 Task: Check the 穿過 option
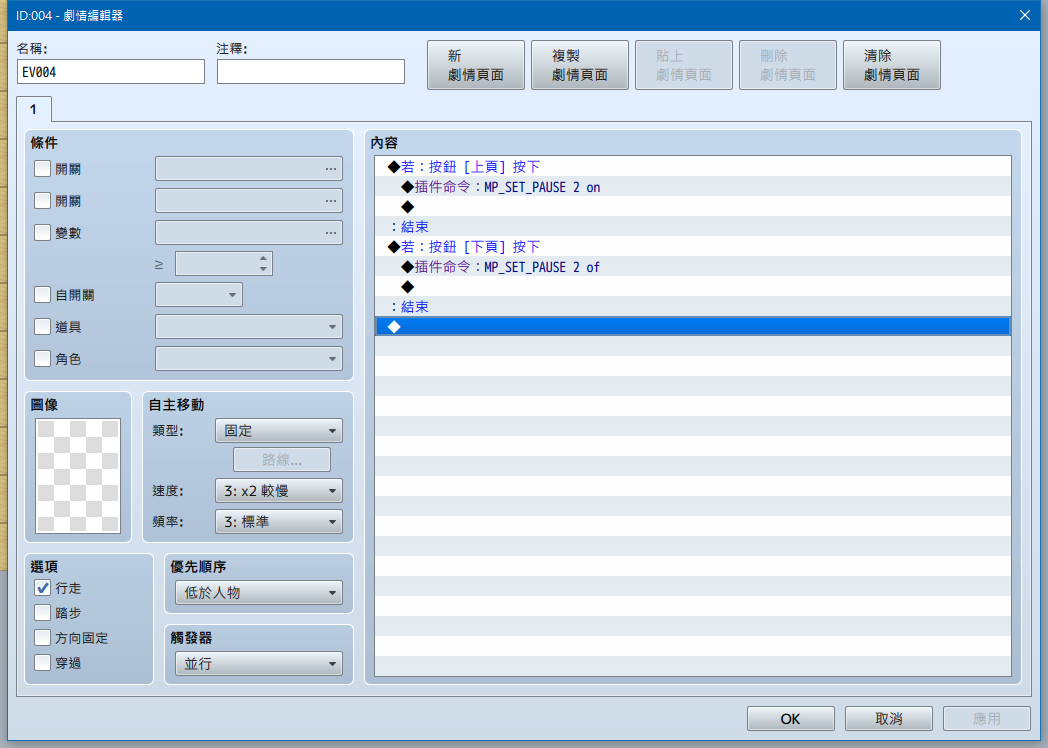(42, 663)
